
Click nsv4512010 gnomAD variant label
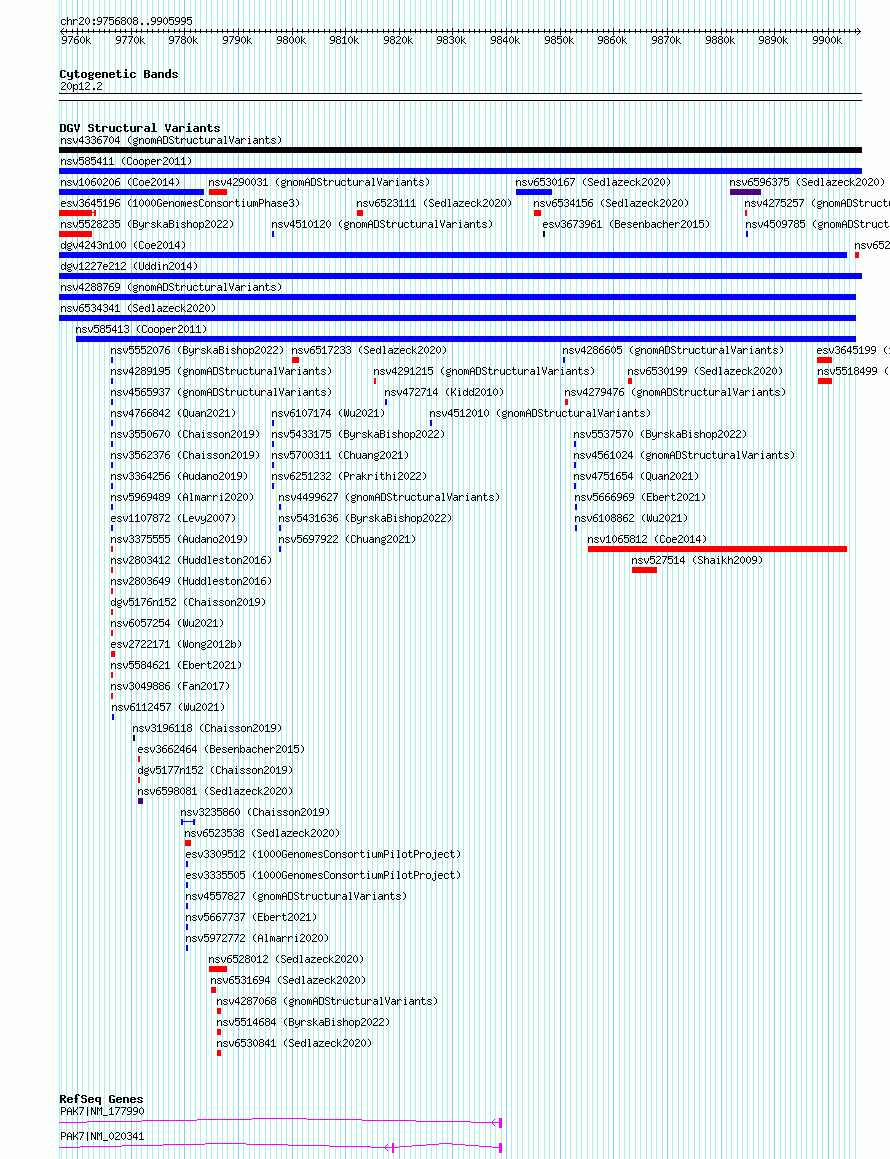540,413
